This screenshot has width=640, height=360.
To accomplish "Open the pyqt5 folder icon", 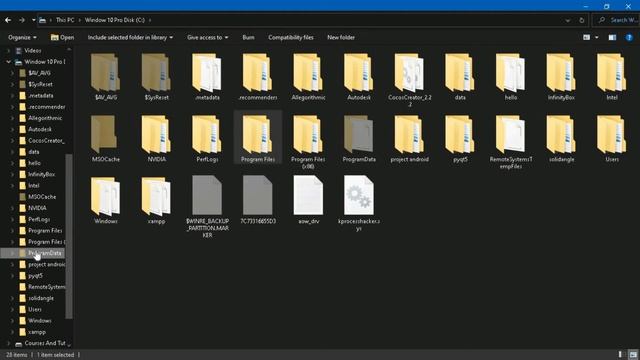I will pyautogui.click(x=460, y=134).
